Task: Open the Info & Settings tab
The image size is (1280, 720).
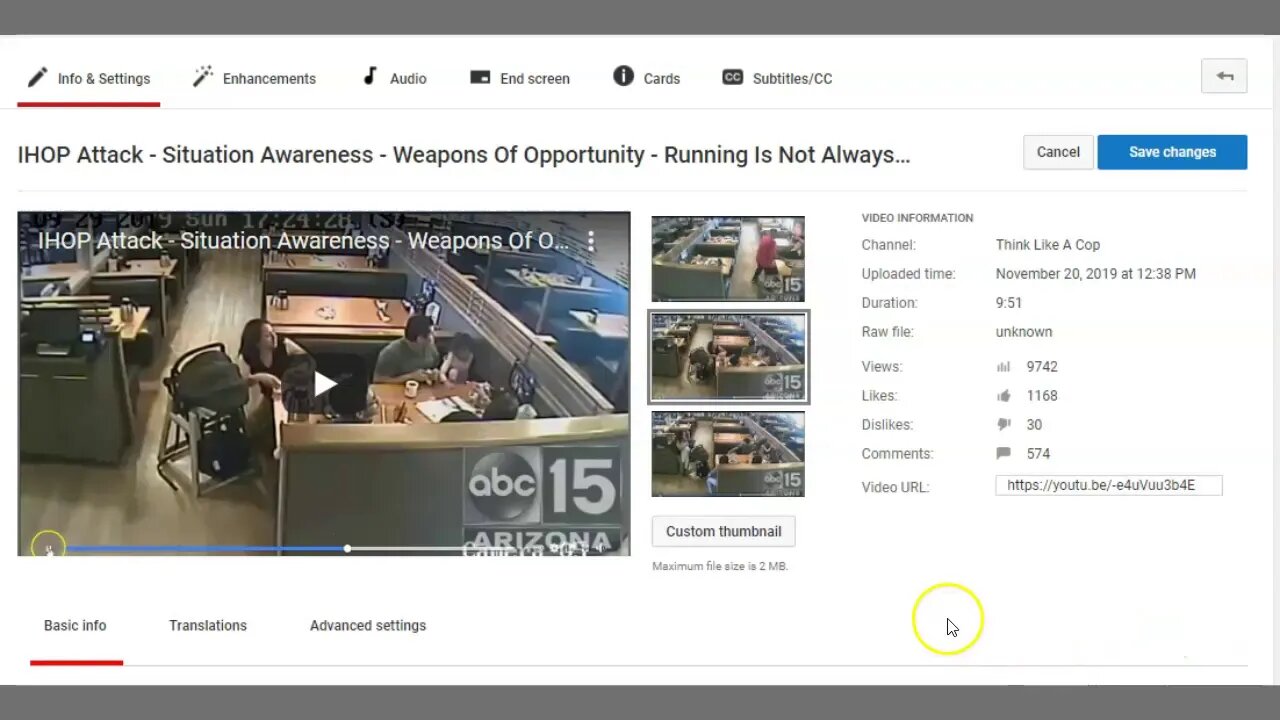Action: (x=89, y=78)
